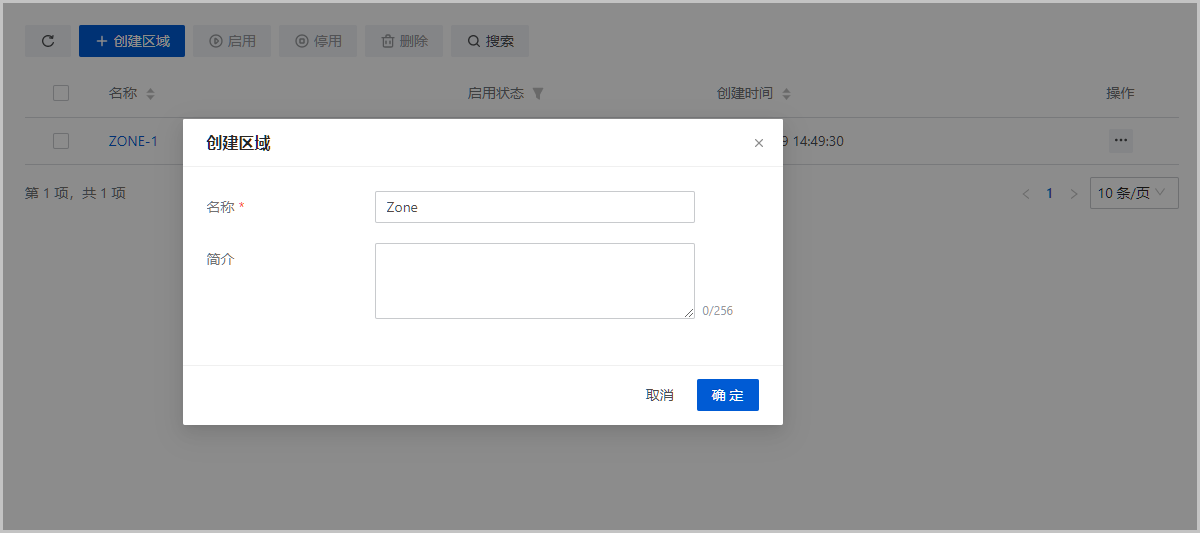Open the 搜索 search button
The image size is (1200, 533).
point(490,41)
